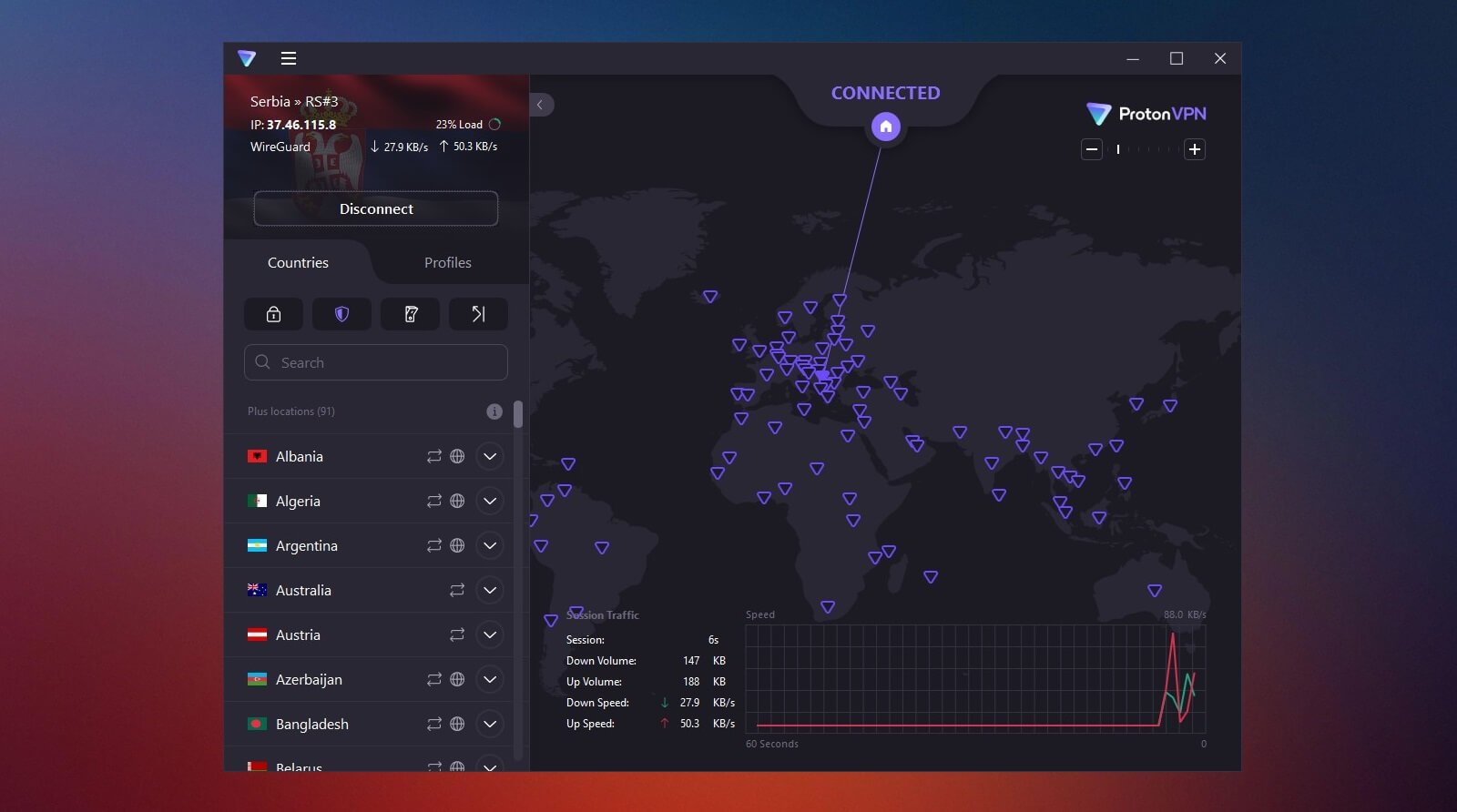Collapse the sidebar with arrow button

coord(540,105)
